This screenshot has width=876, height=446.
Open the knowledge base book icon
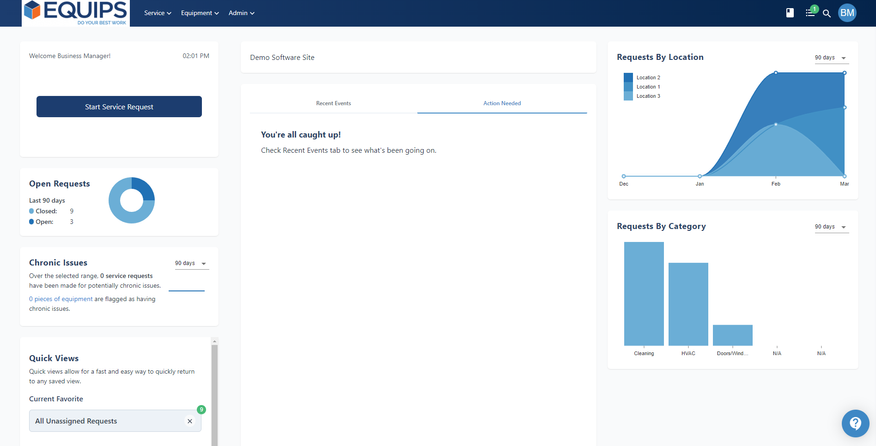[789, 13]
